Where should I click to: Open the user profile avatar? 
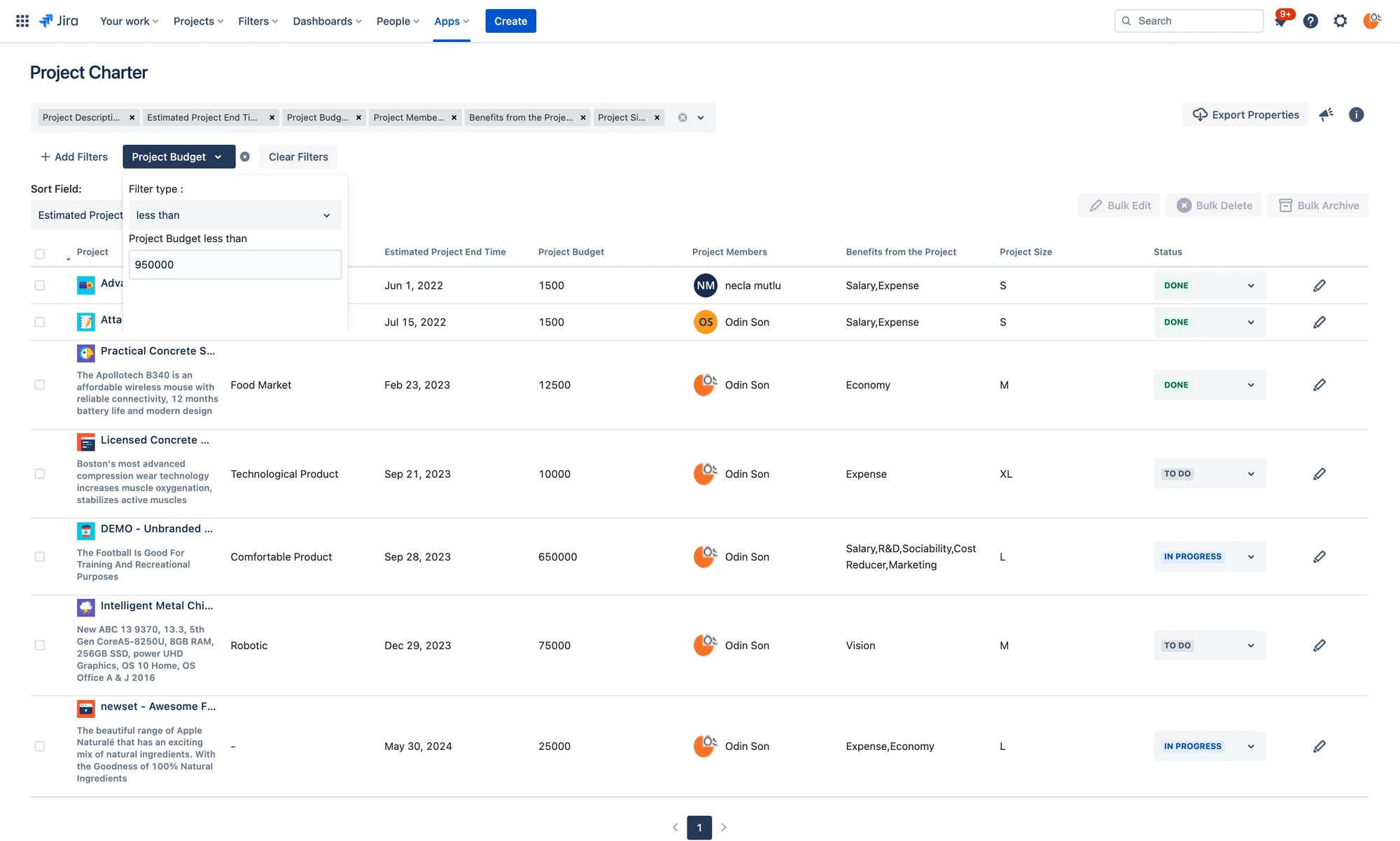(x=1371, y=21)
